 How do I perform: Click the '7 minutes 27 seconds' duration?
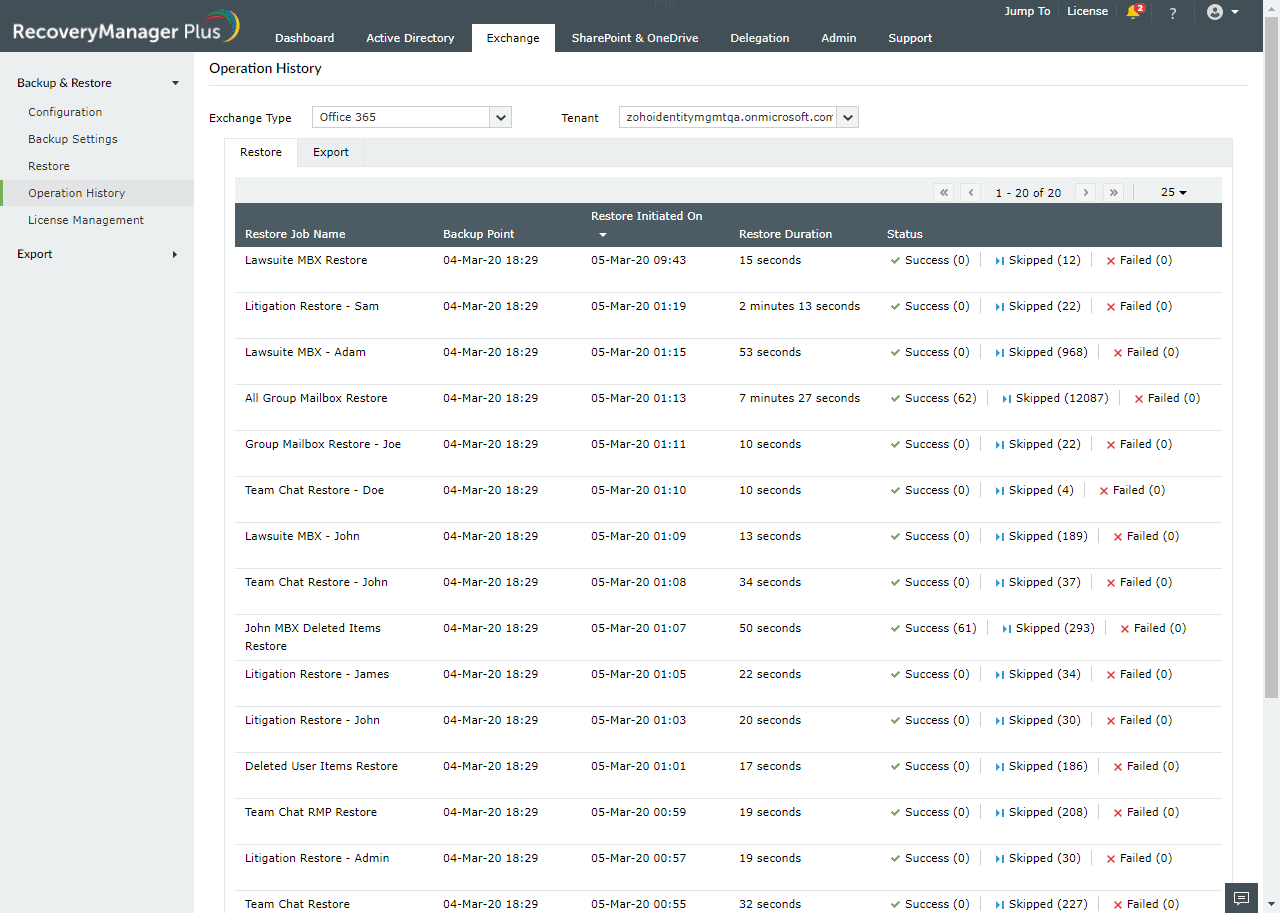click(800, 398)
